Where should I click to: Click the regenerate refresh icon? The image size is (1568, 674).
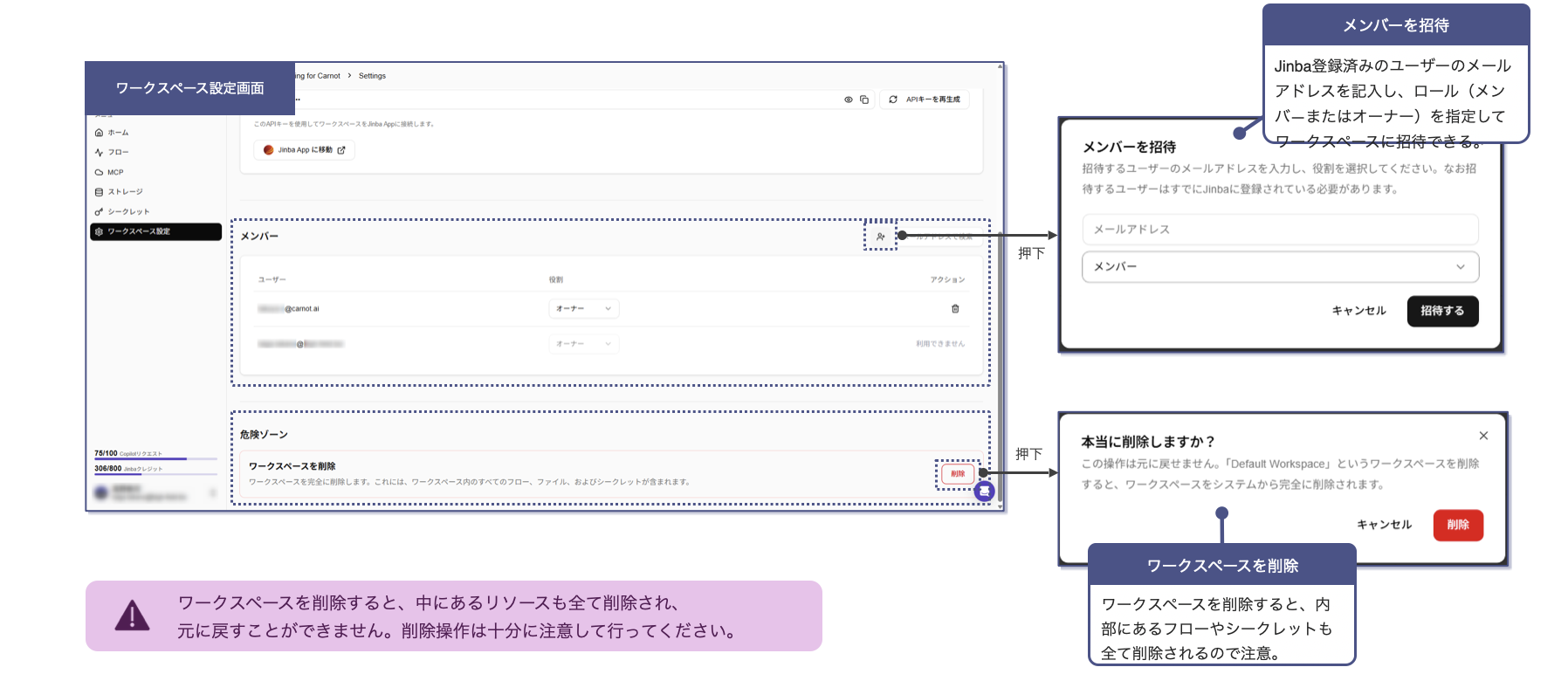click(893, 100)
